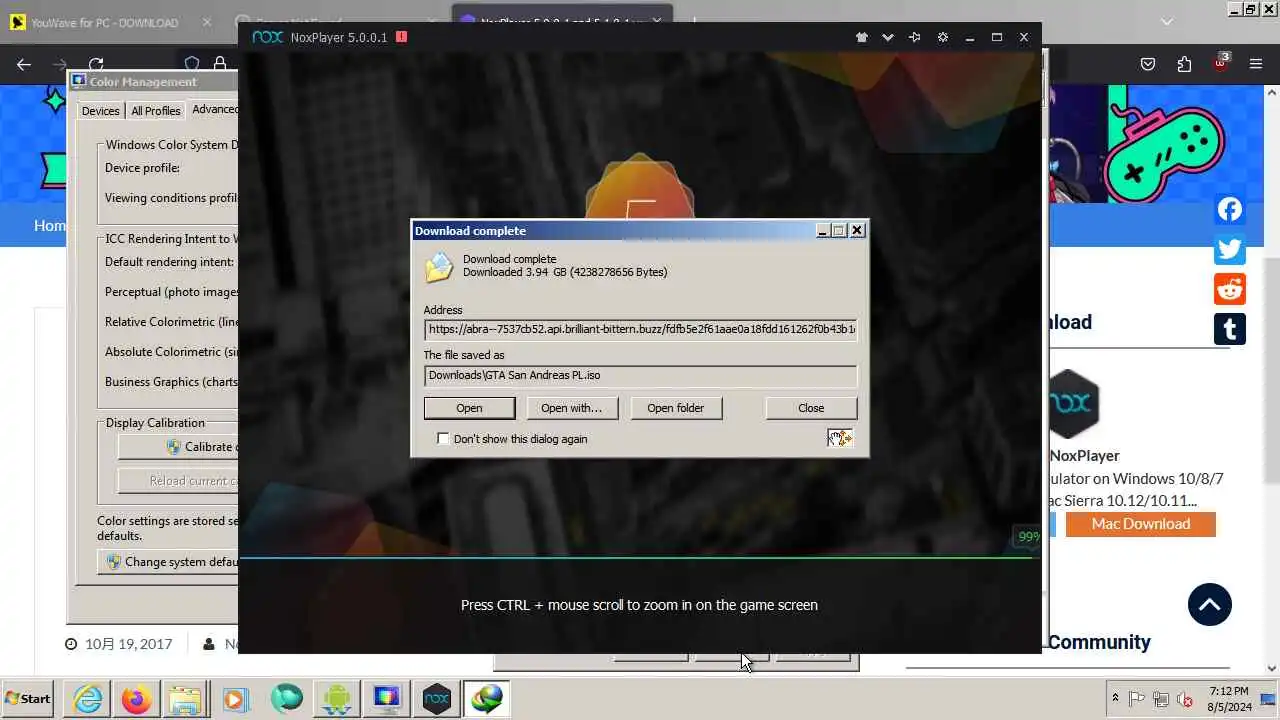Open Firefox hamburger menu

(1256, 64)
